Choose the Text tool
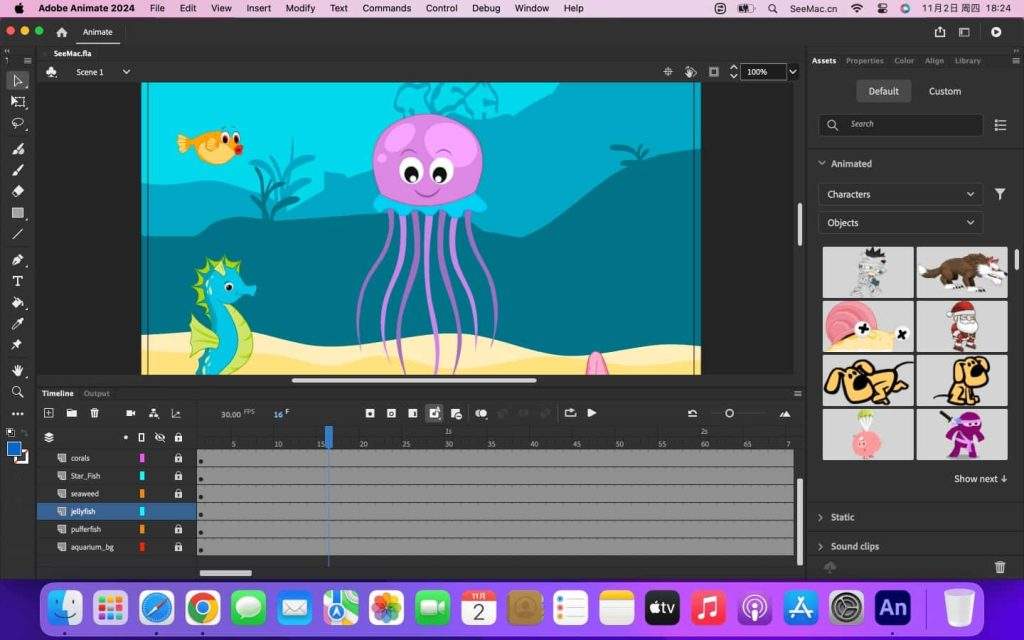Image resolution: width=1024 pixels, height=640 pixels. pos(17,281)
